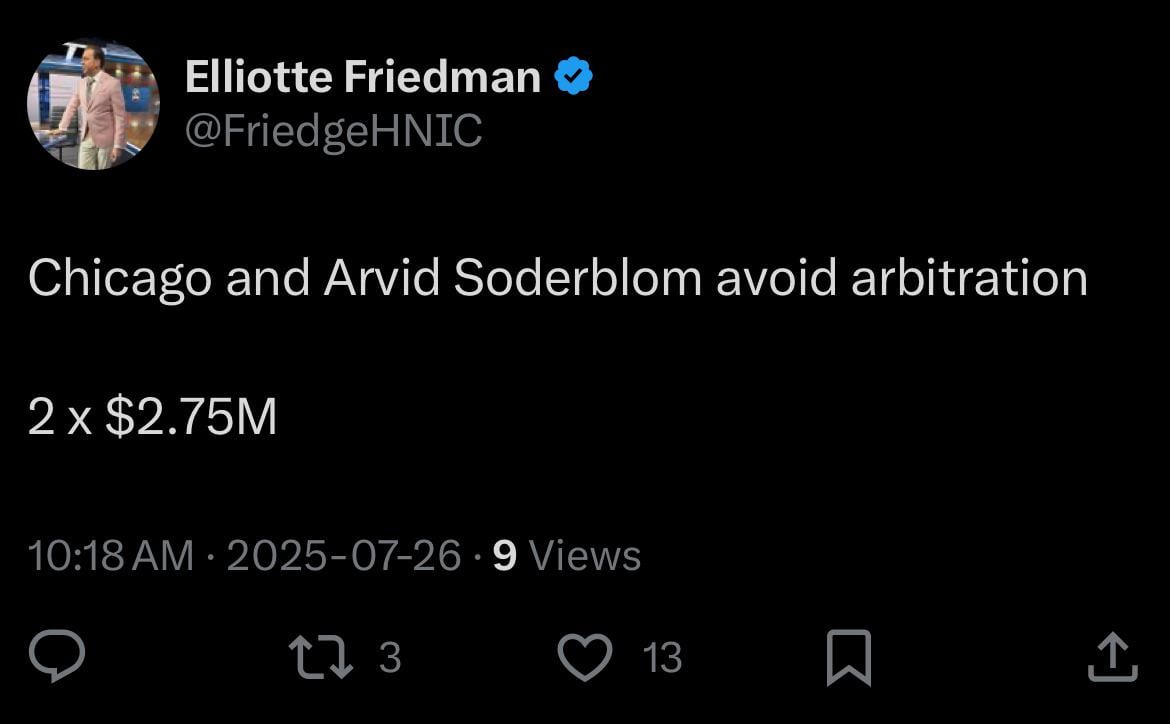Click the like count of 13
The height and width of the screenshot is (724, 1170).
click(664, 660)
